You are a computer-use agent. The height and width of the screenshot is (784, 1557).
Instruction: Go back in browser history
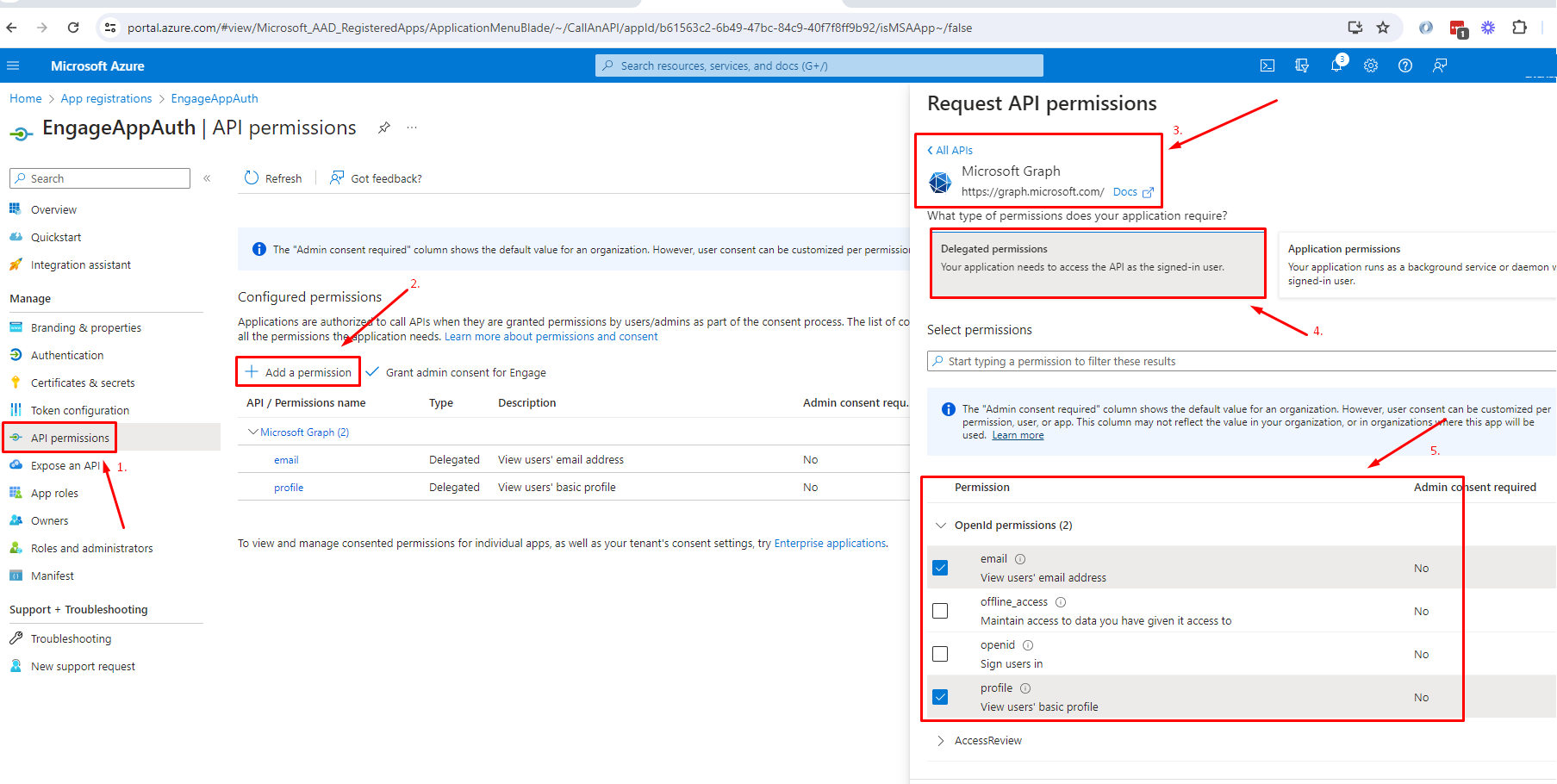(11, 28)
